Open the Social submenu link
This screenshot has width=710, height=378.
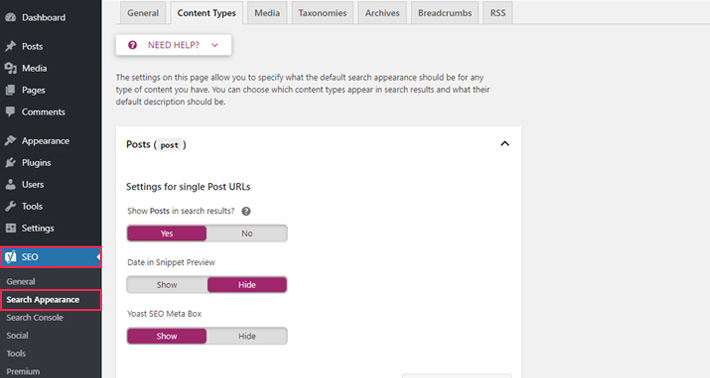(17, 336)
